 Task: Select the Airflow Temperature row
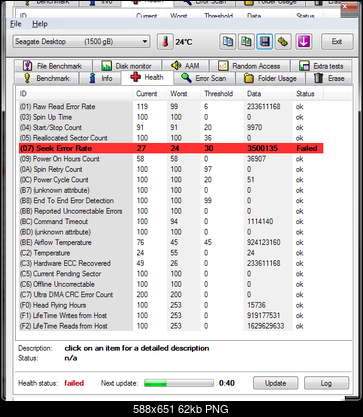(171, 242)
